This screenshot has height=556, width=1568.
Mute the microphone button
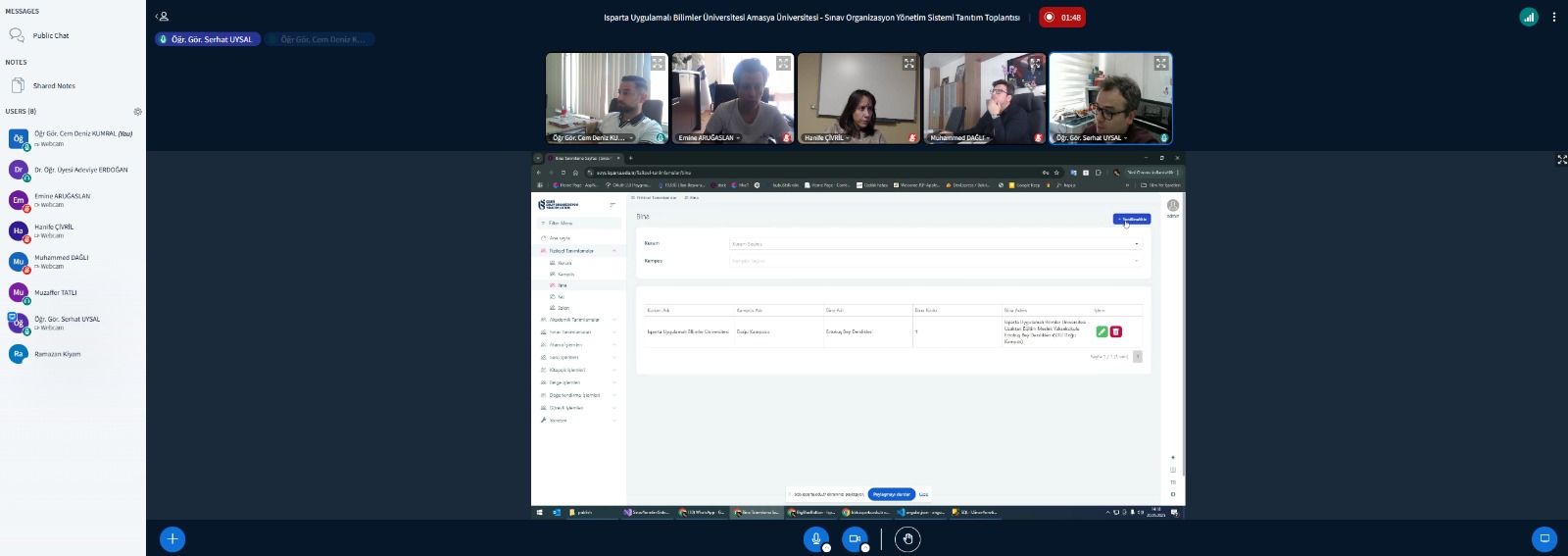click(815, 538)
